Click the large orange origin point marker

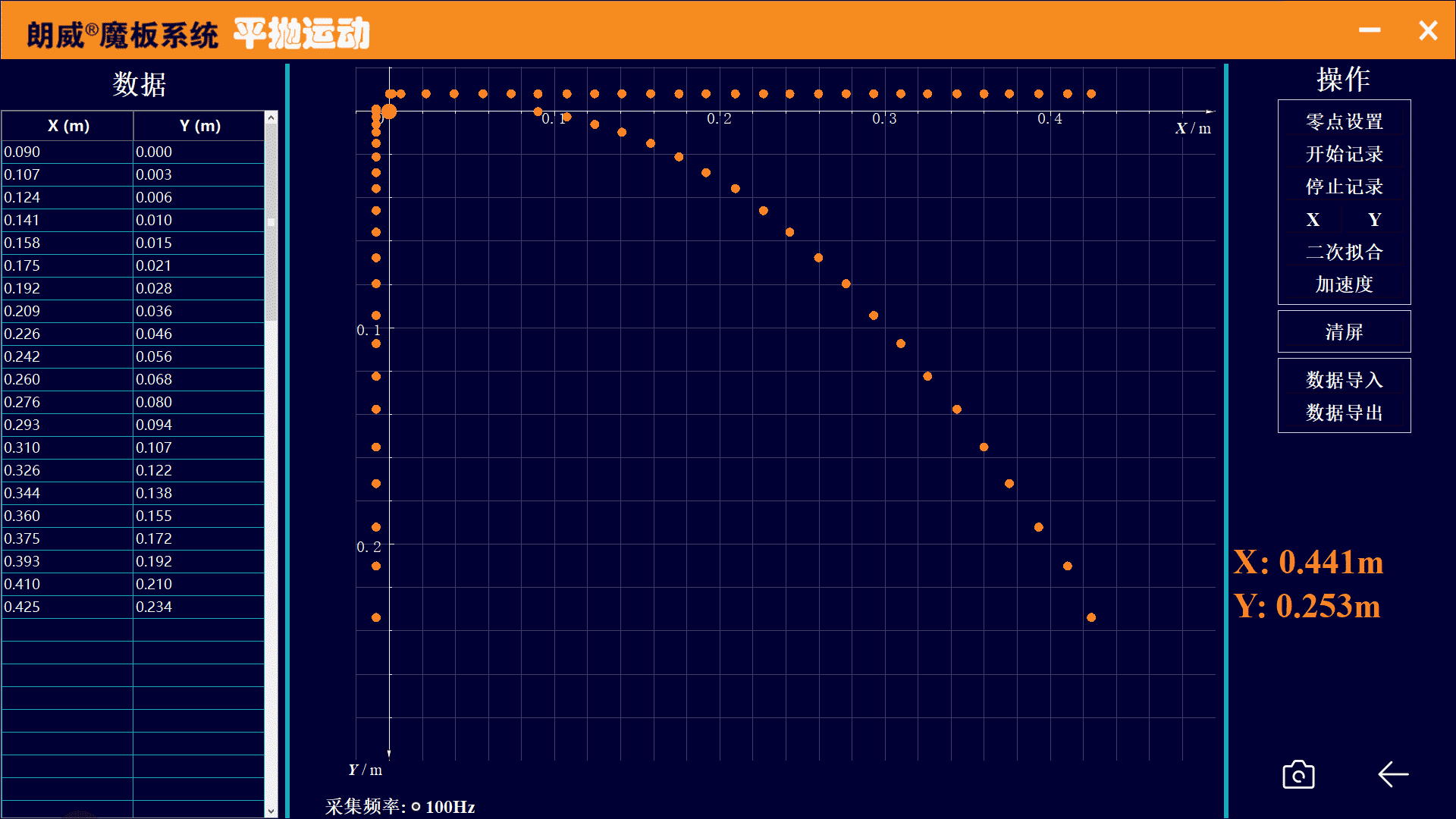[389, 111]
